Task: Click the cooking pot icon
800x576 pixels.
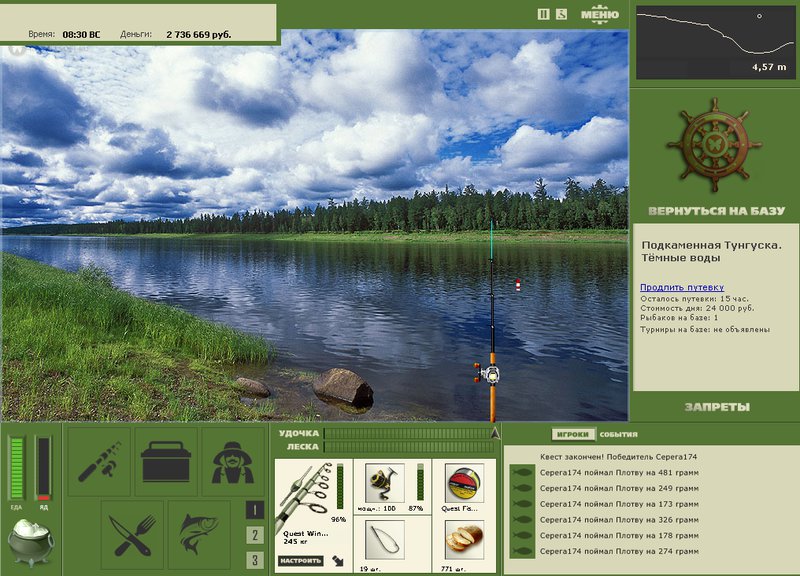Action: click(31, 542)
